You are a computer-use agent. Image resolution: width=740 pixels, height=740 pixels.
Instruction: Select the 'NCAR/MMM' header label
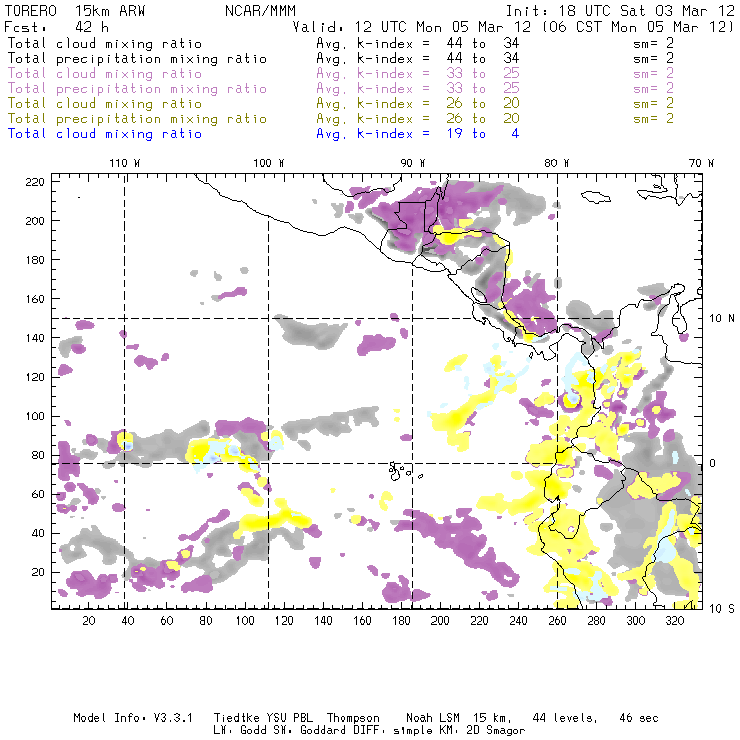click(x=260, y=11)
